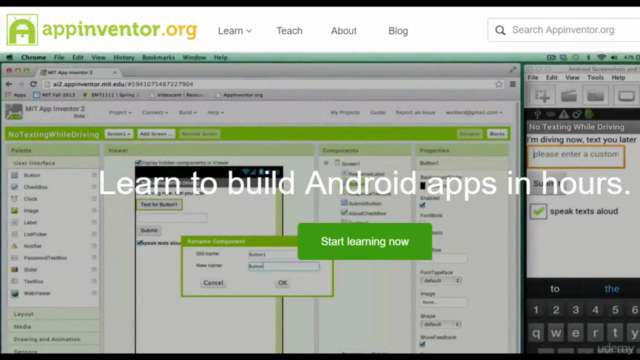Image resolution: width=640 pixels, height=360 pixels.
Task: Collapse Screen1 tree node in Components
Action: [326, 163]
